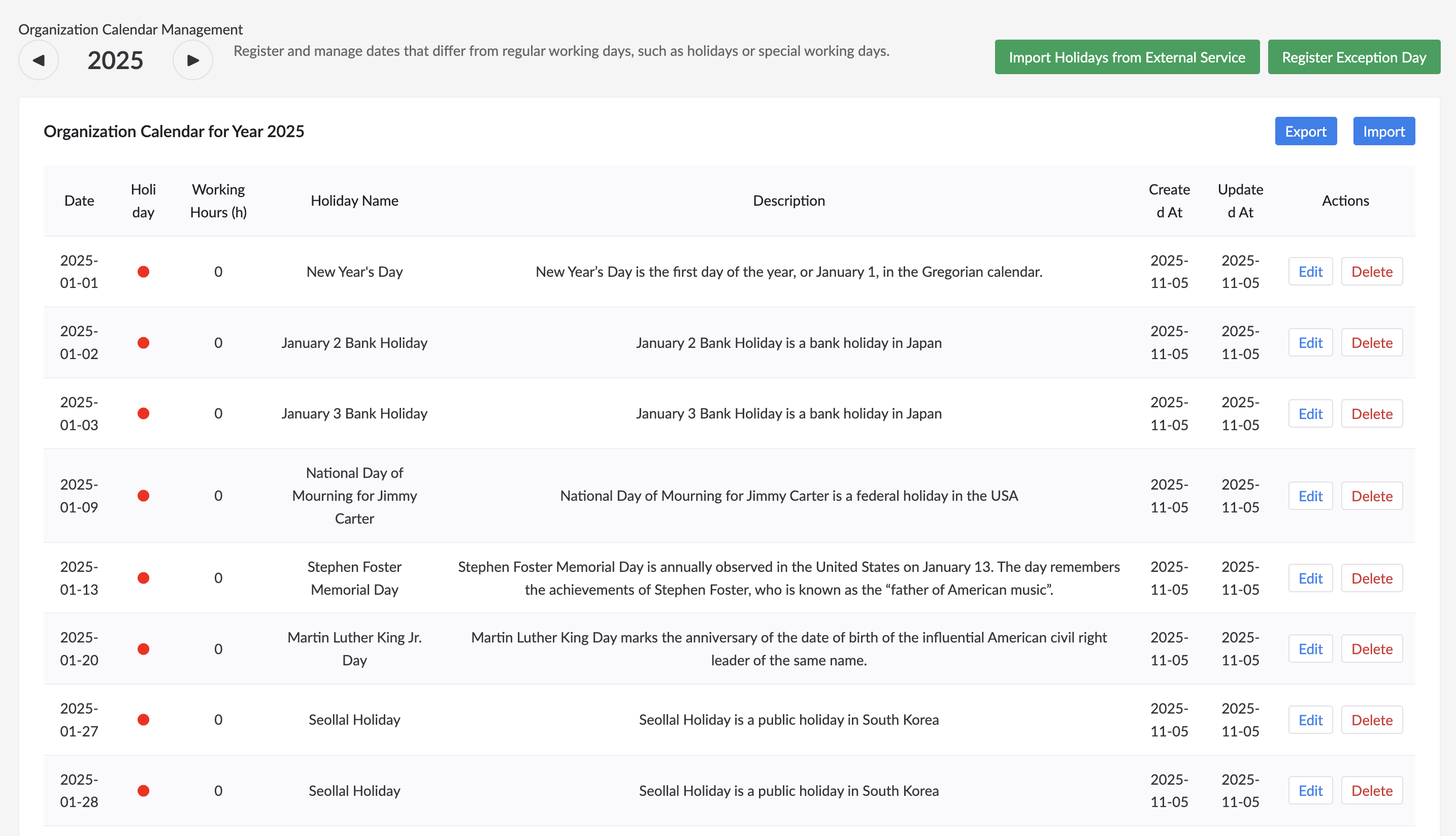Toggle the holiday dot for New Year's Day
Screen dimensions: 1456x836
tap(144, 272)
